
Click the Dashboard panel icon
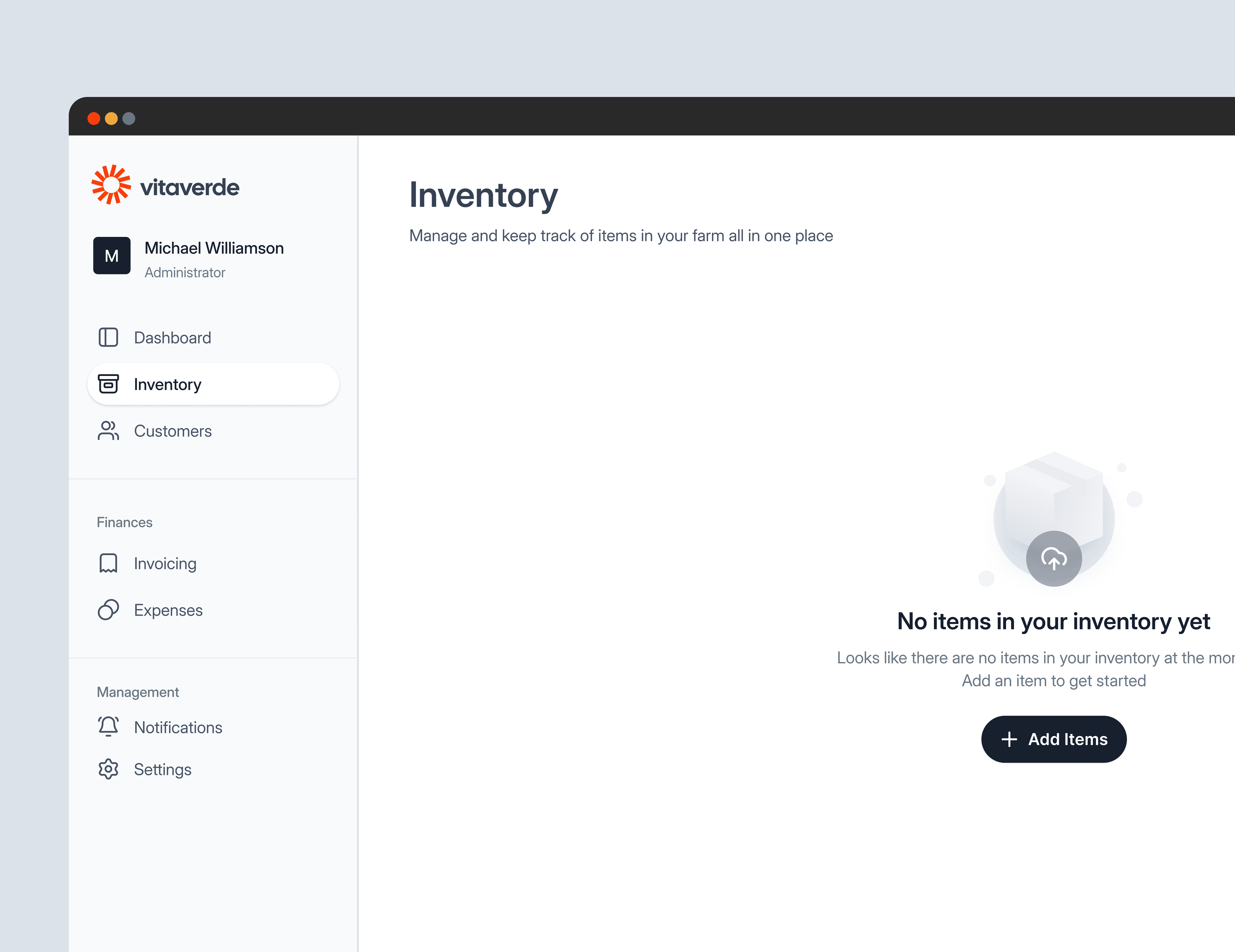coord(108,337)
